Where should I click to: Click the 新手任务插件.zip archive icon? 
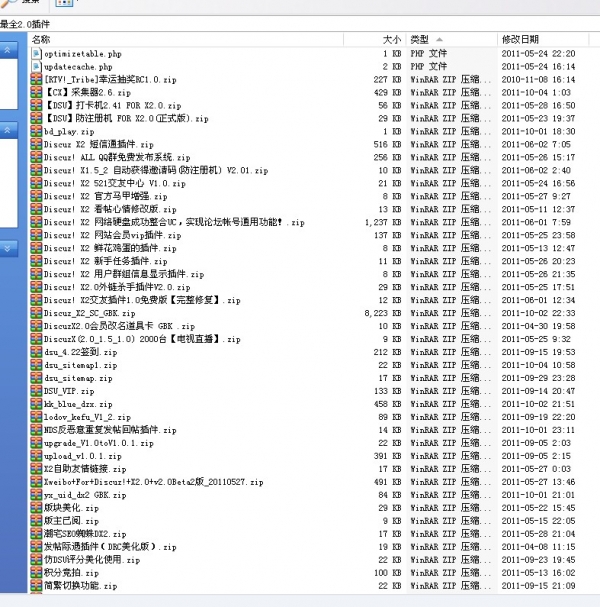point(36,261)
